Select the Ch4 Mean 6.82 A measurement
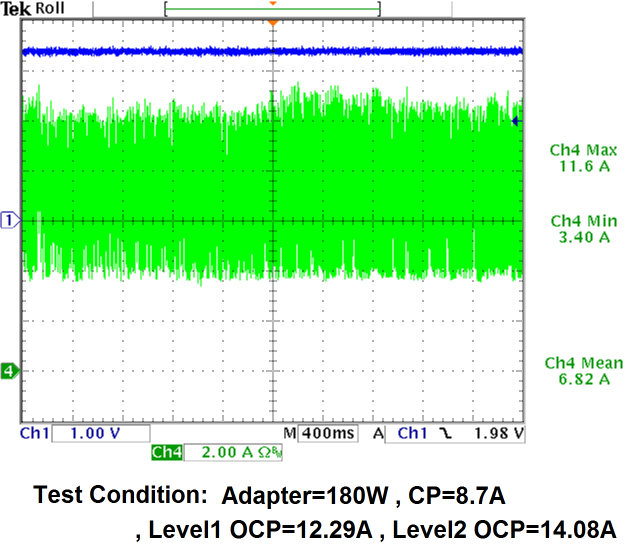The width and height of the screenshot is (640, 550). pyautogui.click(x=584, y=371)
